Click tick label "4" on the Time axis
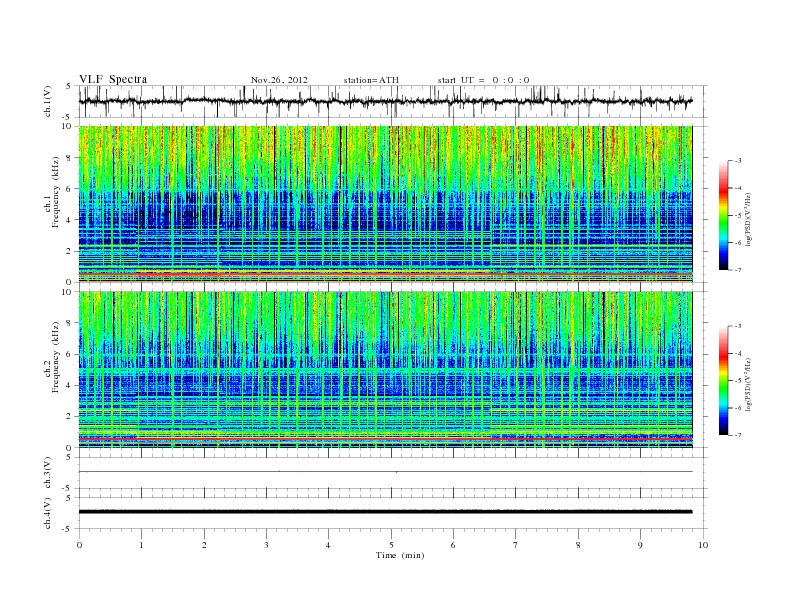The width and height of the screenshot is (792, 612). 328,545
